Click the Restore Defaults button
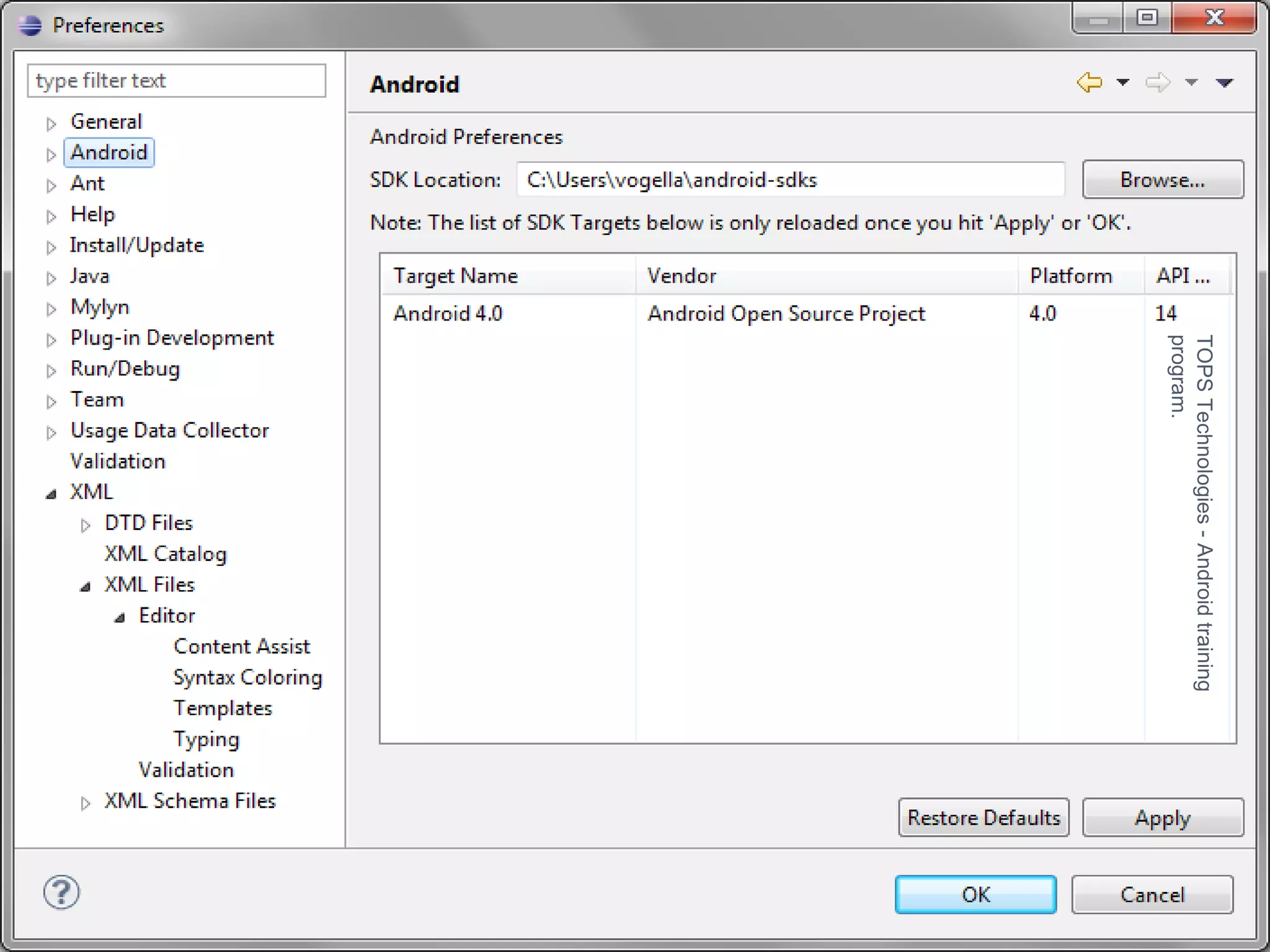 984,818
